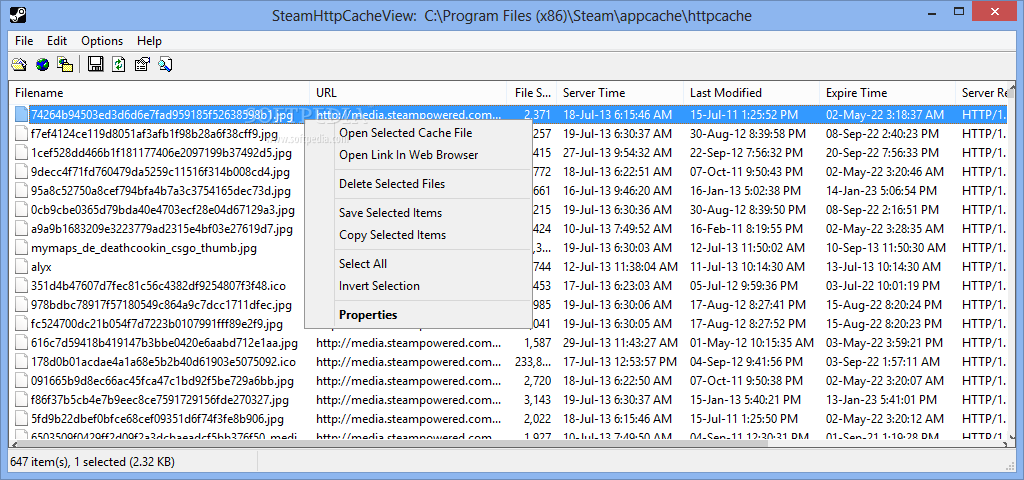
Task: Choose Invert Selection
Action: [x=418, y=285]
